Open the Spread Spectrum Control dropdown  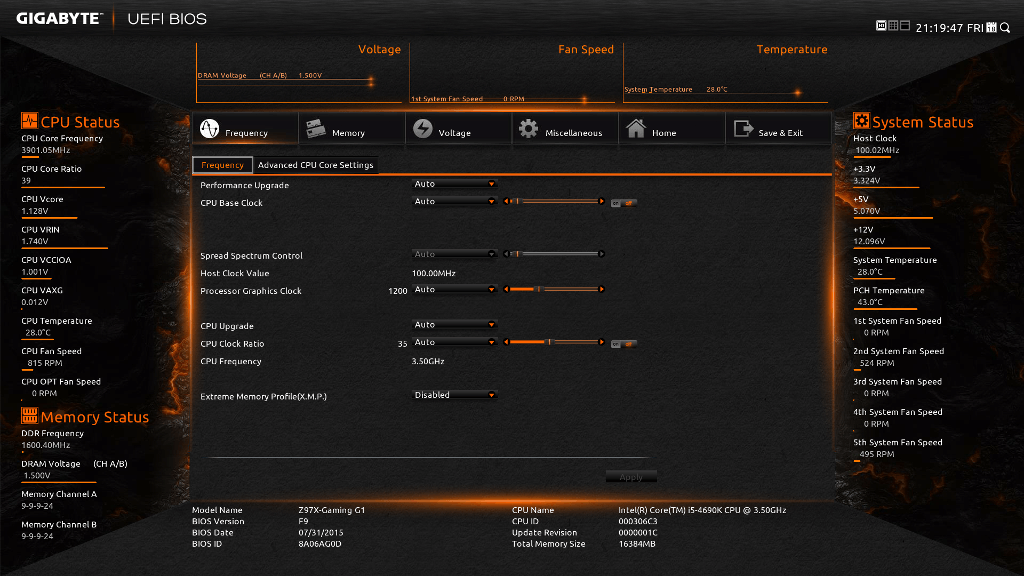coord(455,254)
